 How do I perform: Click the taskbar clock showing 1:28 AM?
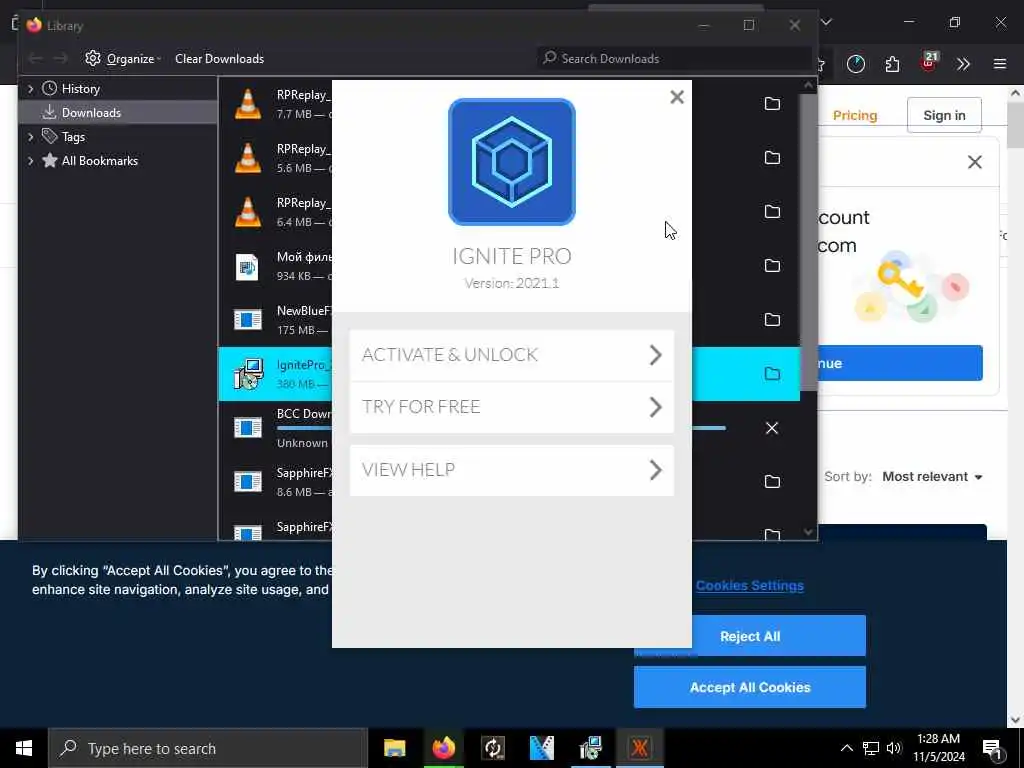point(938,748)
